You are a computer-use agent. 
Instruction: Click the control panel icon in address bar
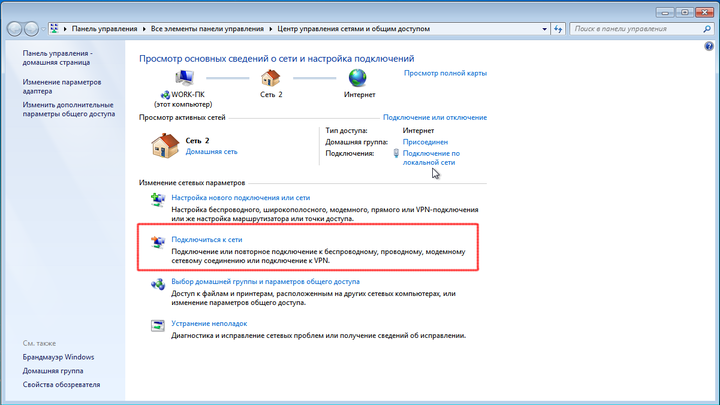pyautogui.click(x=54, y=28)
